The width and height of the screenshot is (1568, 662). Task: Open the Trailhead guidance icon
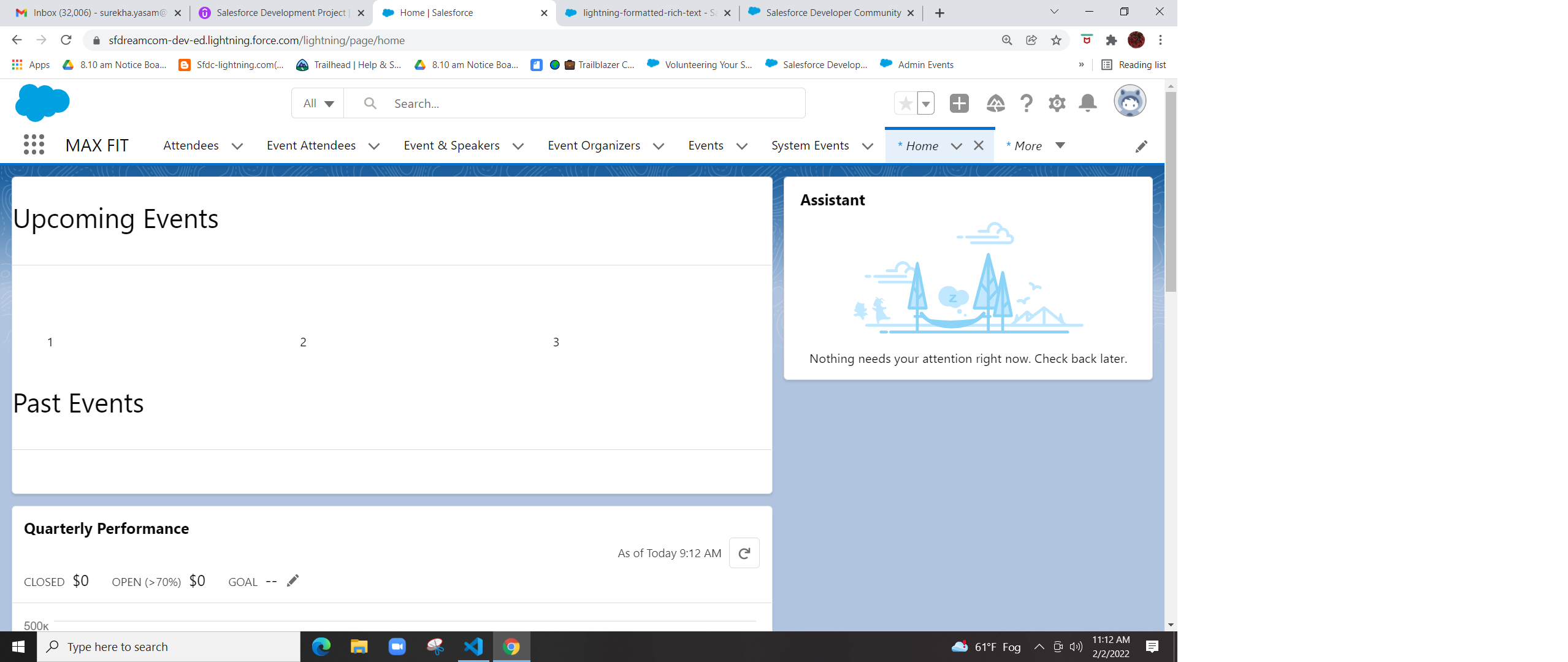[x=995, y=103]
